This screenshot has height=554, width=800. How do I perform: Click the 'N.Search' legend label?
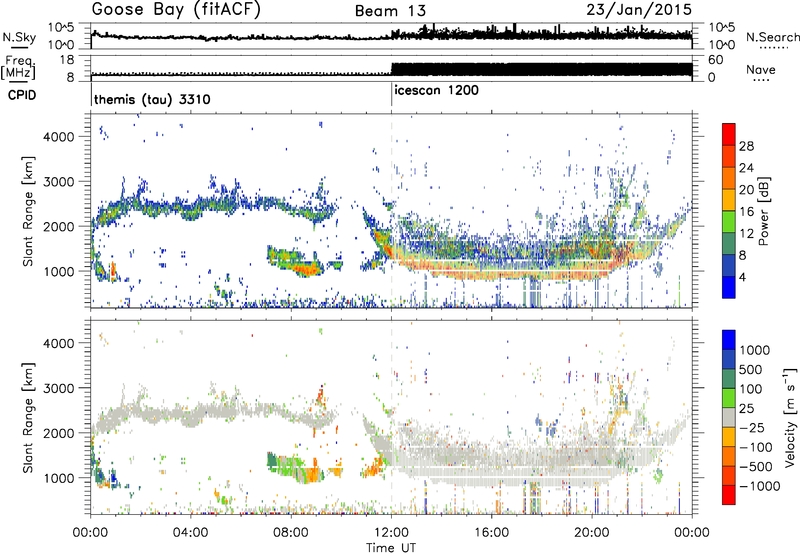[x=772, y=37]
